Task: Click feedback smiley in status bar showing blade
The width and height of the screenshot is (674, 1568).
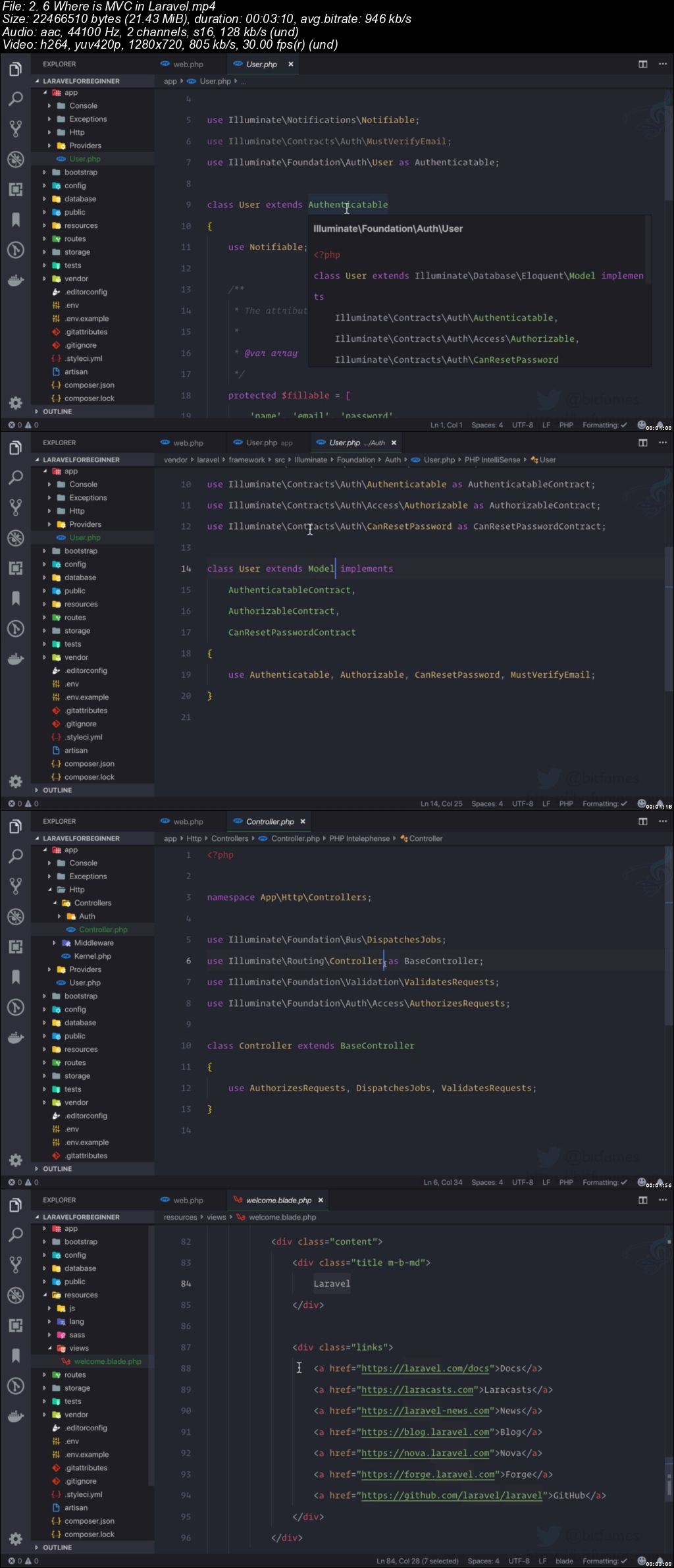Action: 641,1560
